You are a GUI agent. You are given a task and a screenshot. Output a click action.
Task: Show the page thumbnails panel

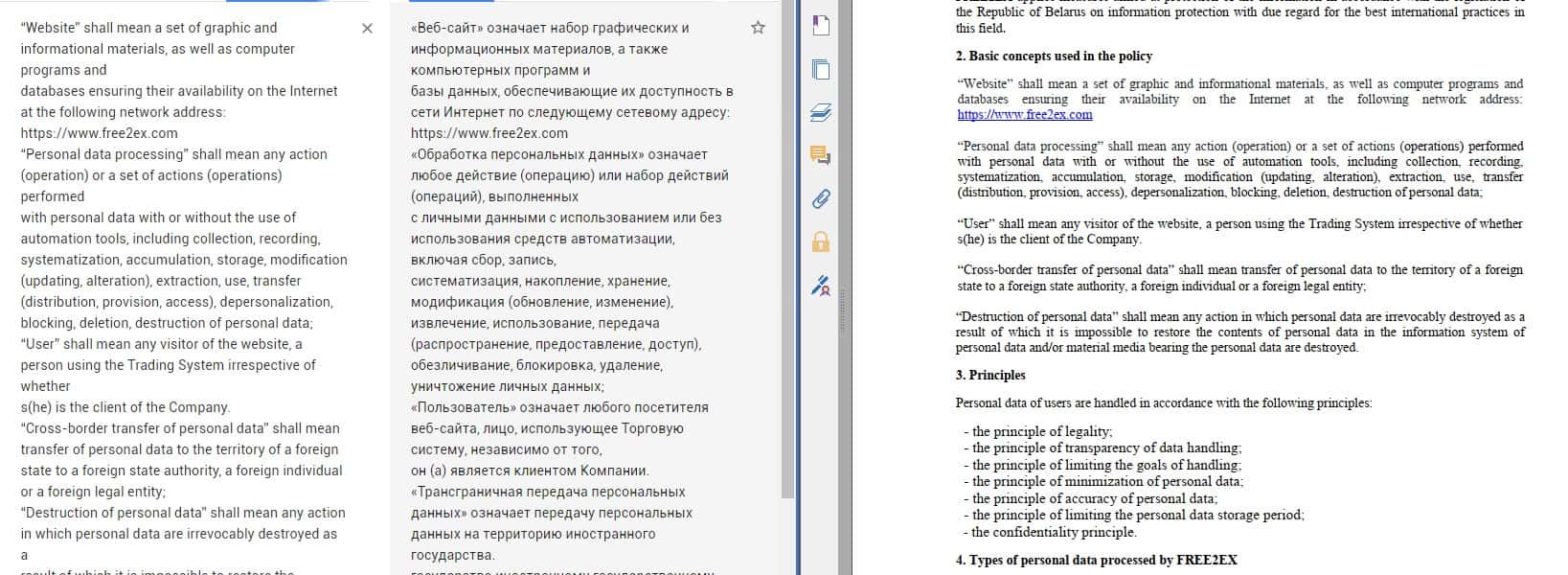pos(820,69)
